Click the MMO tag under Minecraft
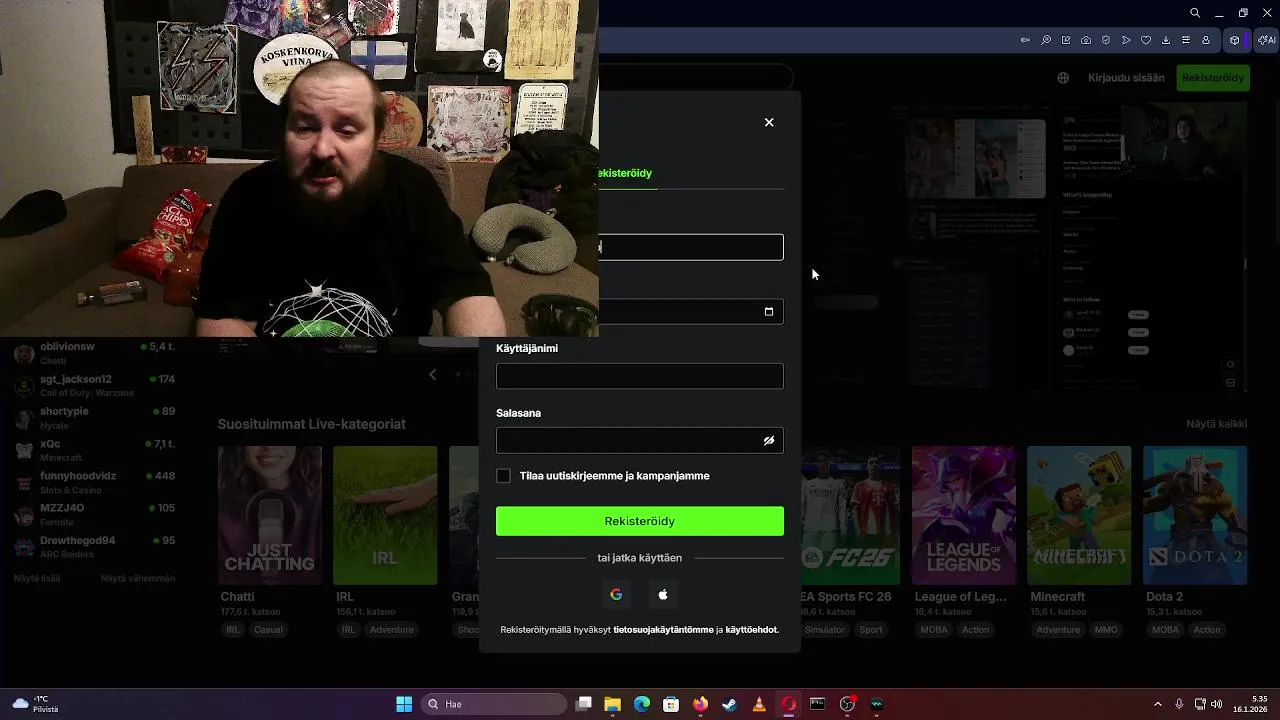This screenshot has width=1280, height=720. 1106,630
